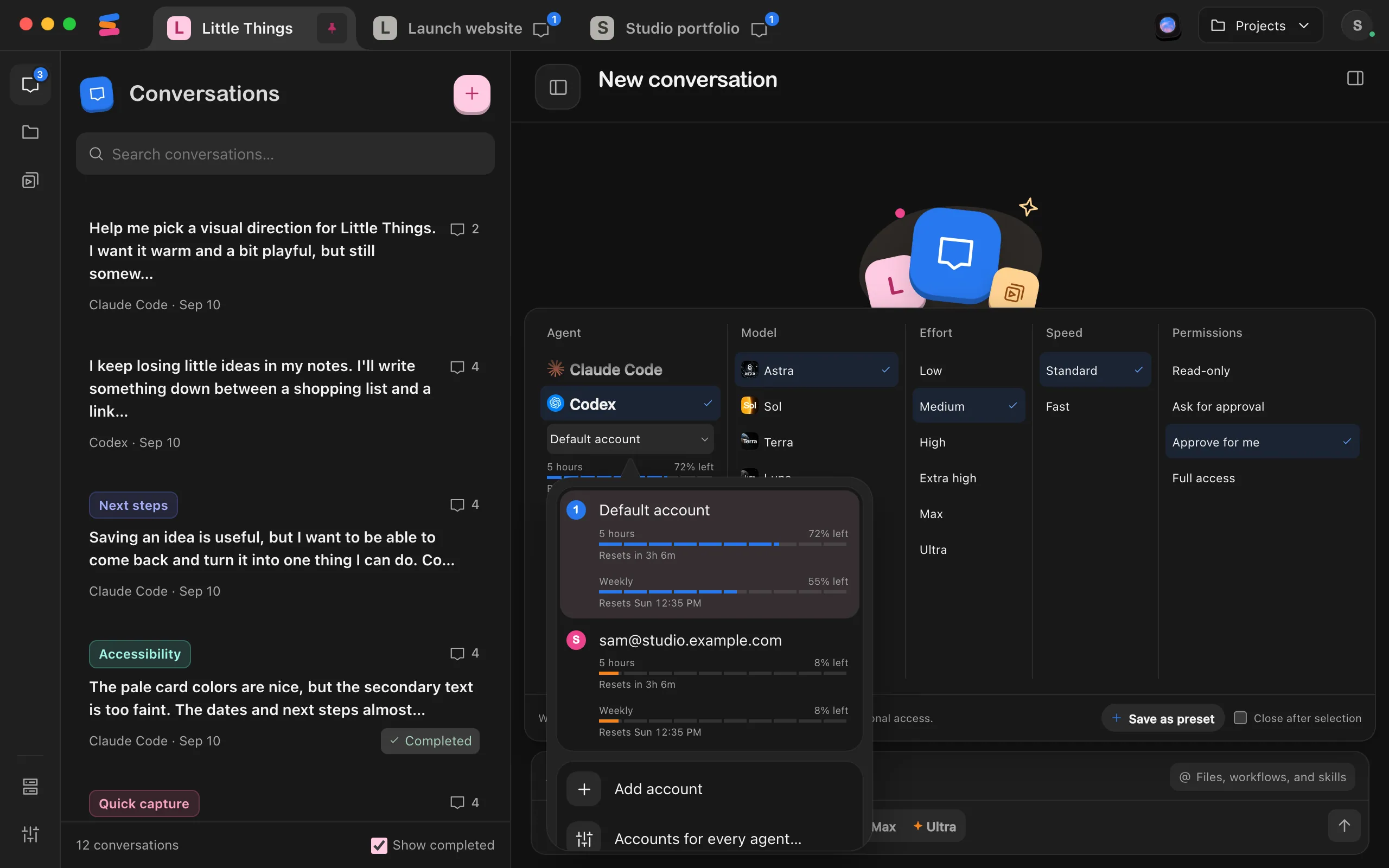Choose the Full access permission
Image resolution: width=1389 pixels, height=868 pixels.
[1262, 478]
